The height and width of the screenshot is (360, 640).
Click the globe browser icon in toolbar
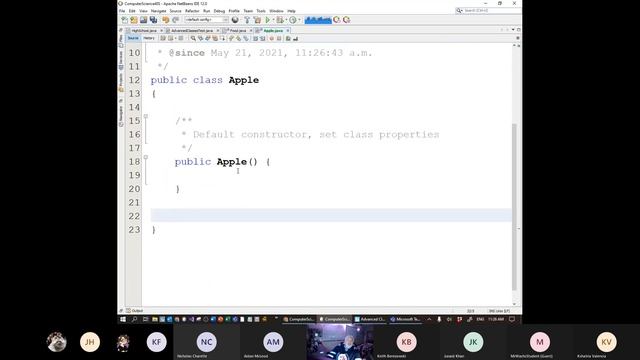235,20
